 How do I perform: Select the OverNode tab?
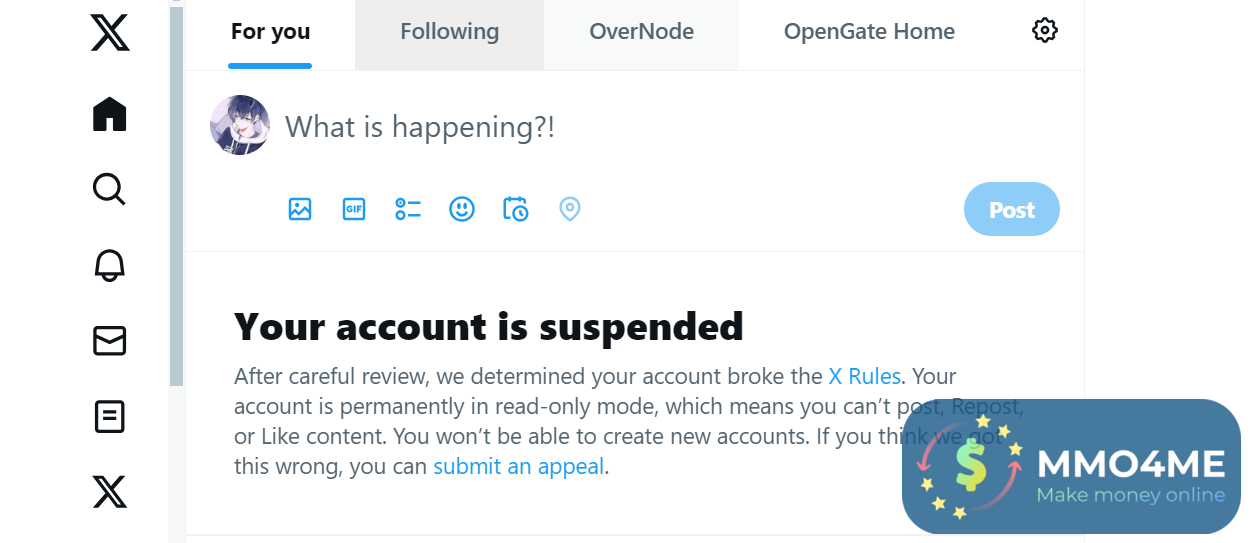pos(641,32)
